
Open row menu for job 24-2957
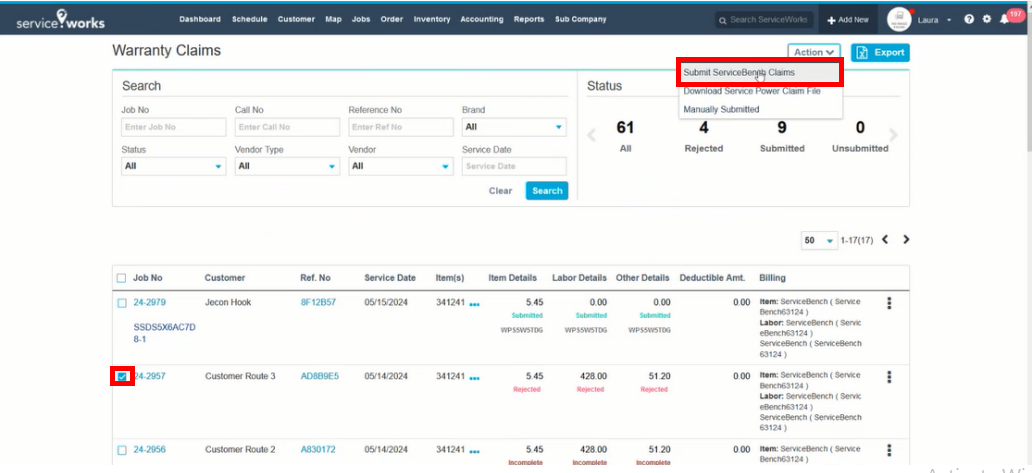click(889, 376)
